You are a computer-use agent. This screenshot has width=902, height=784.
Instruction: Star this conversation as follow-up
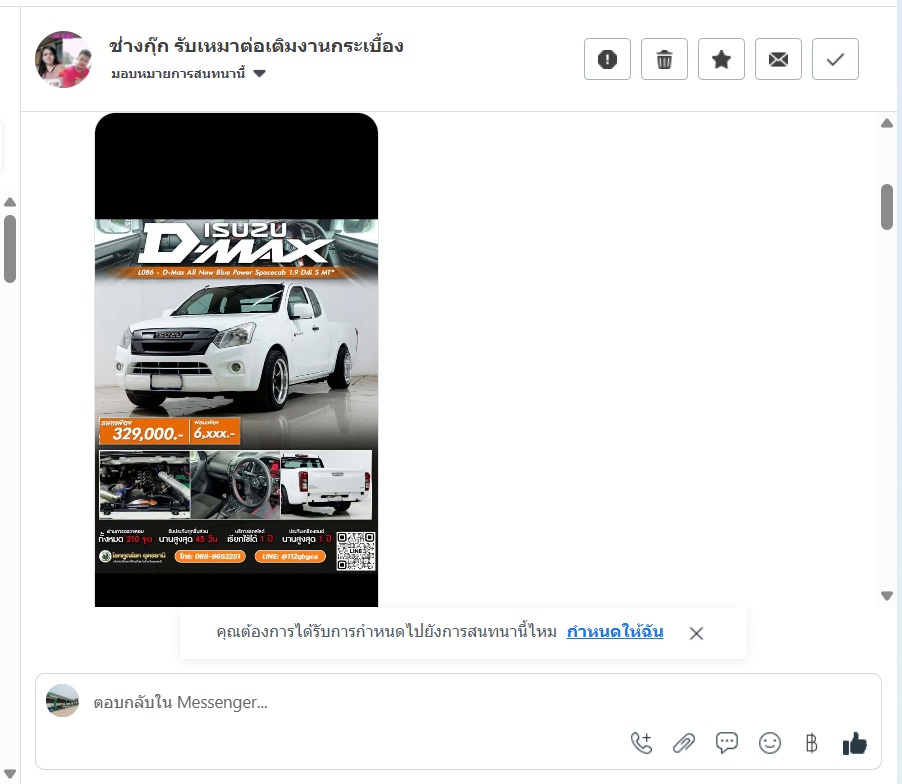(x=721, y=59)
